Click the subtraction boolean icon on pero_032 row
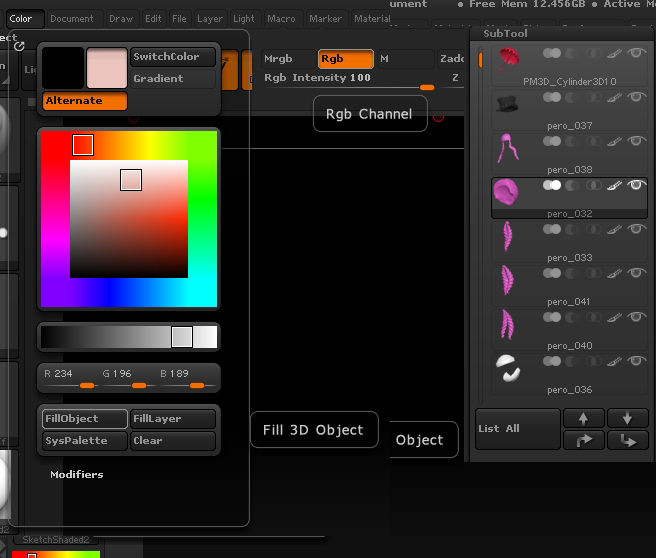Screen dimensions: 656x558 point(571,185)
